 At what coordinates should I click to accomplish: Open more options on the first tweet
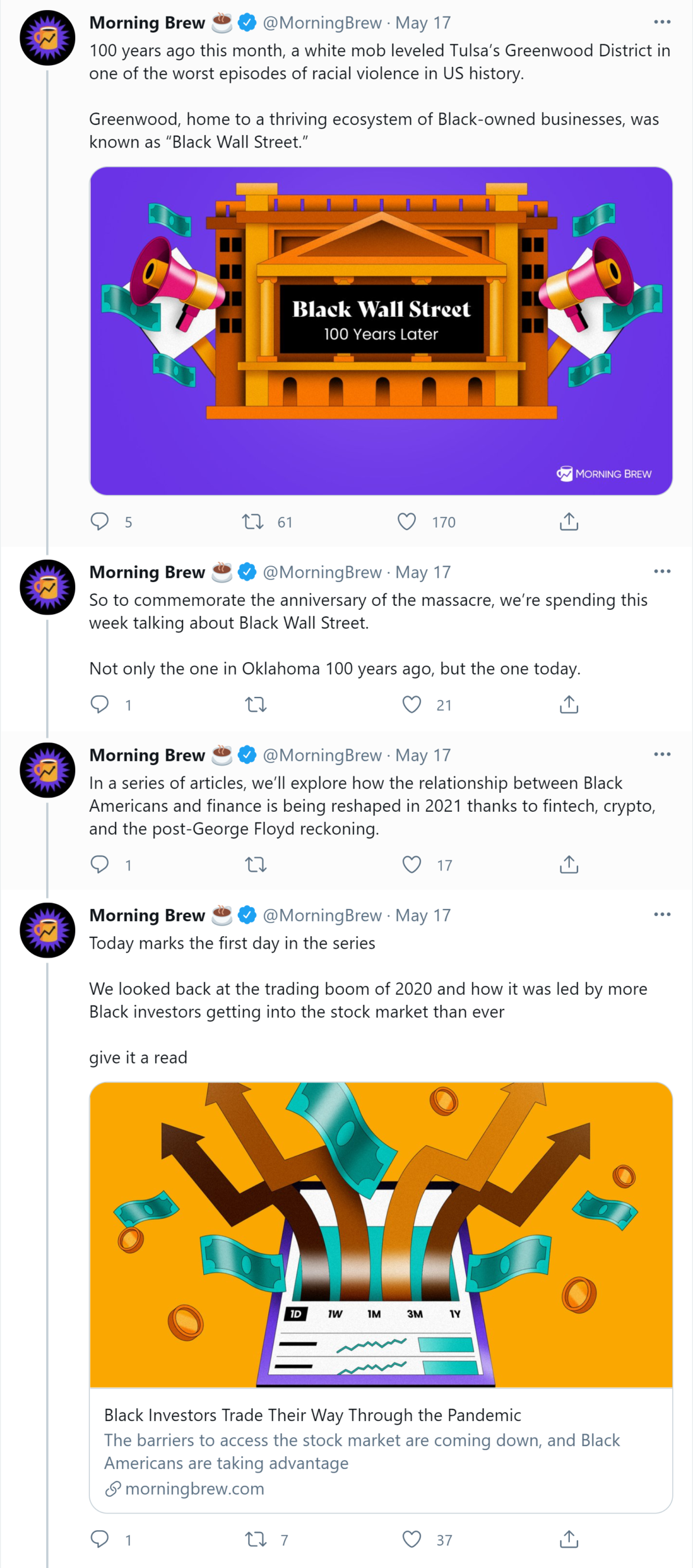pos(662,23)
